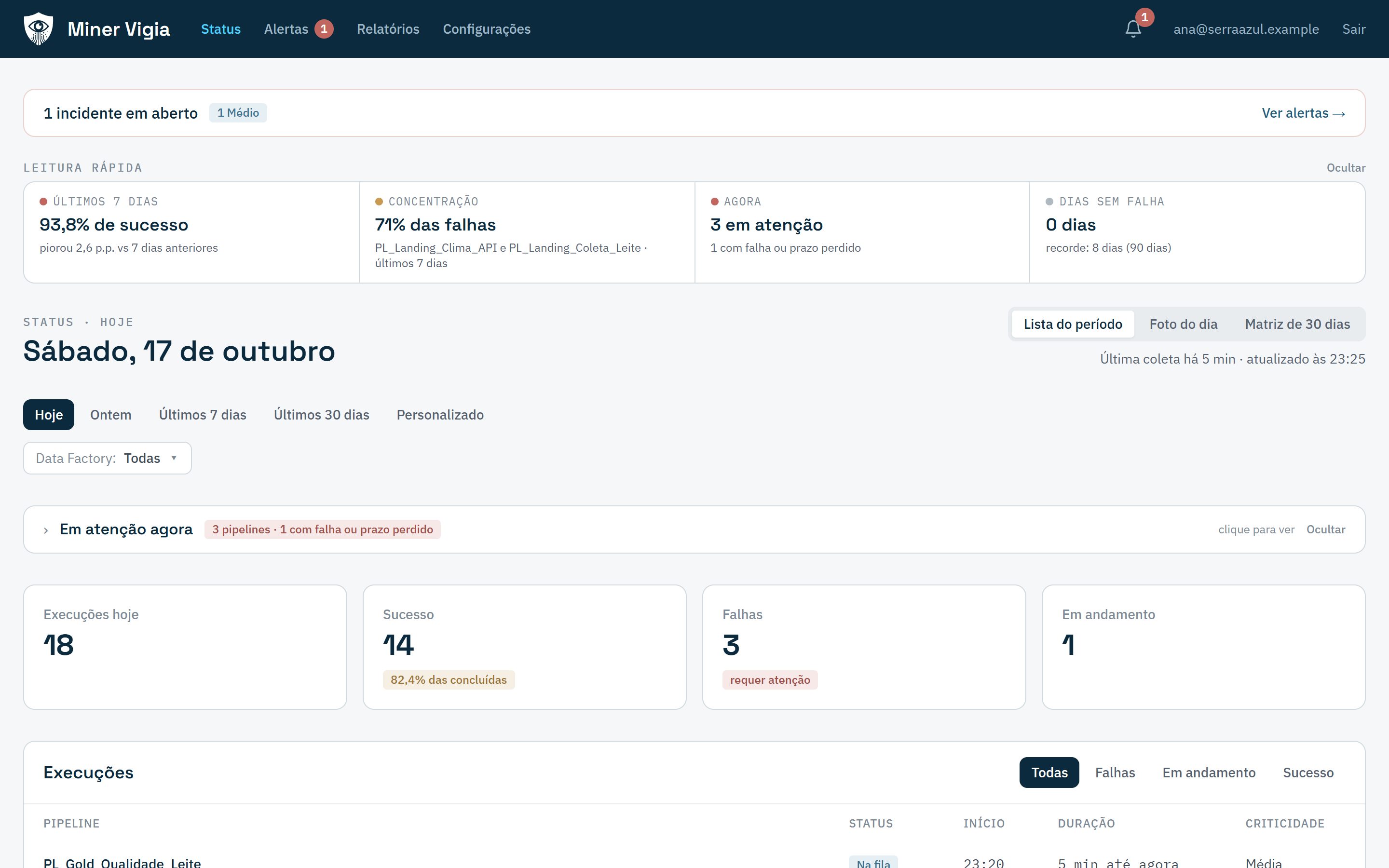Select the Lista do período view

point(1073,325)
